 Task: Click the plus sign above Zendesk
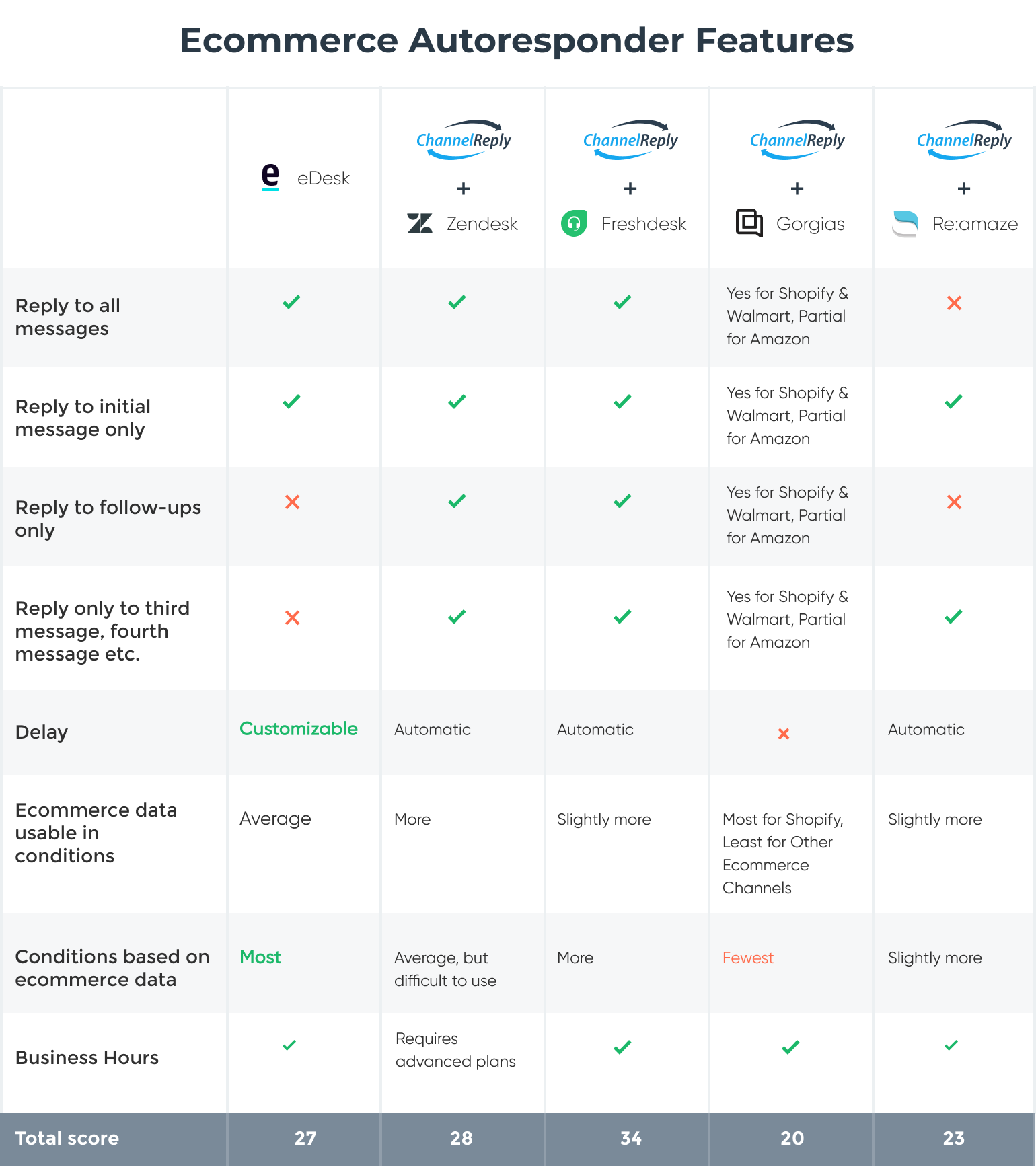click(x=464, y=188)
